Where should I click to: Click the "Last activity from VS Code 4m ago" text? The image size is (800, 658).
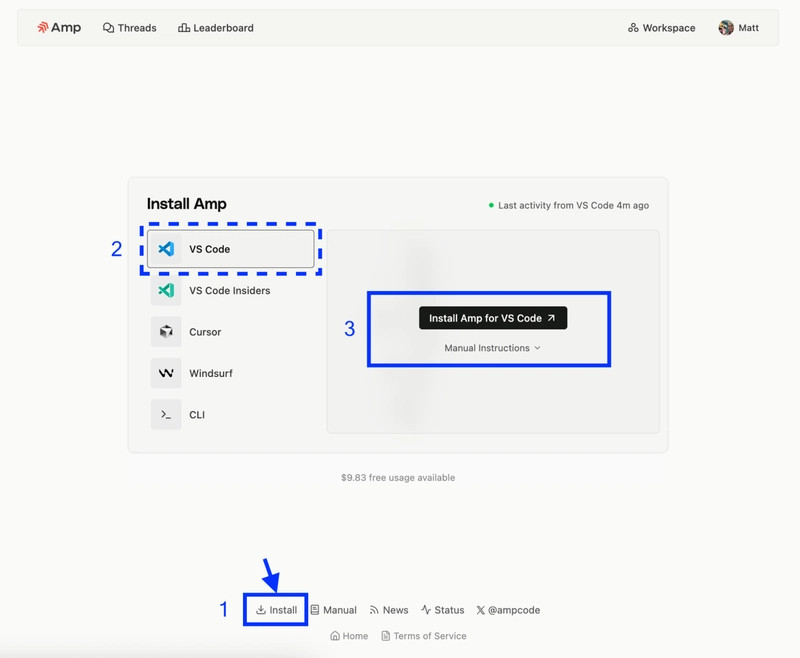[573, 205]
